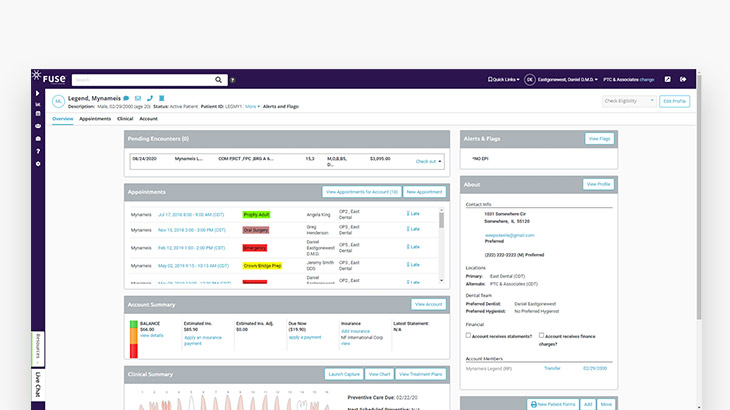
Task: Click the printer icon on New Patient Forms
Action: [x=534, y=404]
